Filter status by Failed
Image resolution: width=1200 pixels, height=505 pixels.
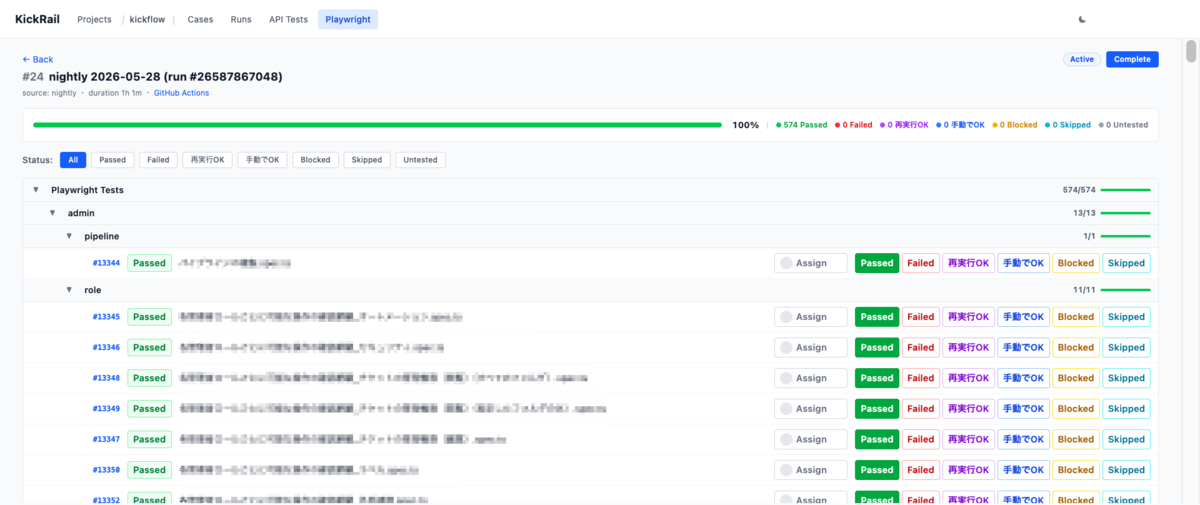click(x=158, y=160)
